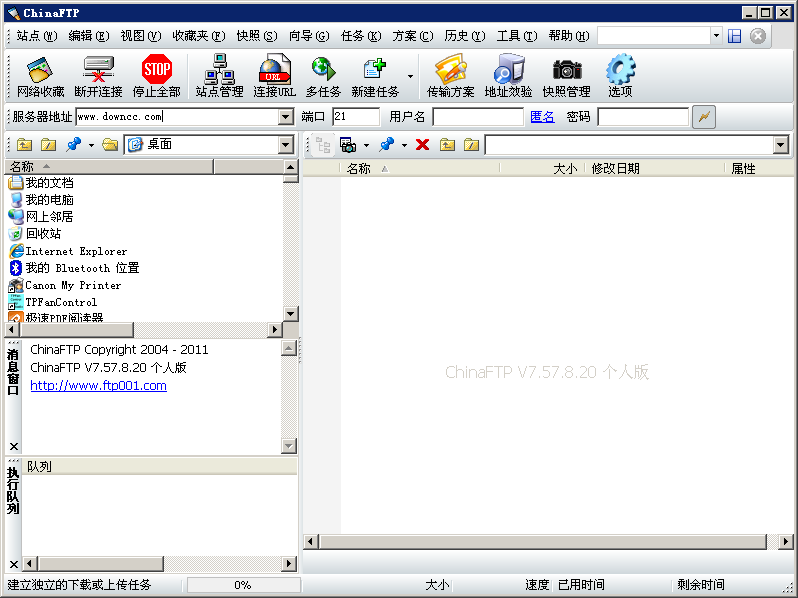The image size is (798, 598).
Task: Open the 桌面 local path dropdown
Action: 286,145
